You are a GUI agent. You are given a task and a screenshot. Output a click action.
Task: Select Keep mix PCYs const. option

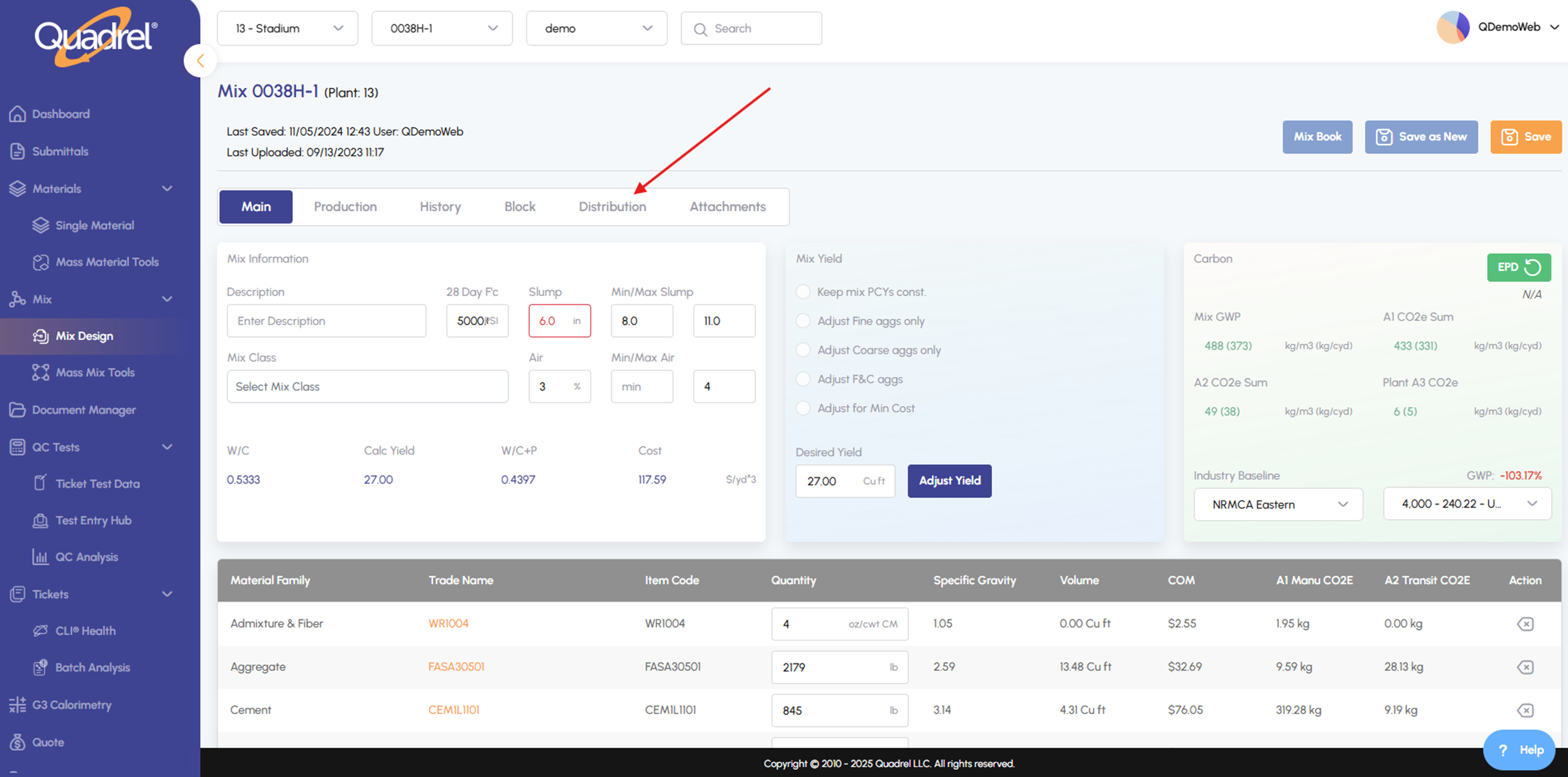[803, 292]
